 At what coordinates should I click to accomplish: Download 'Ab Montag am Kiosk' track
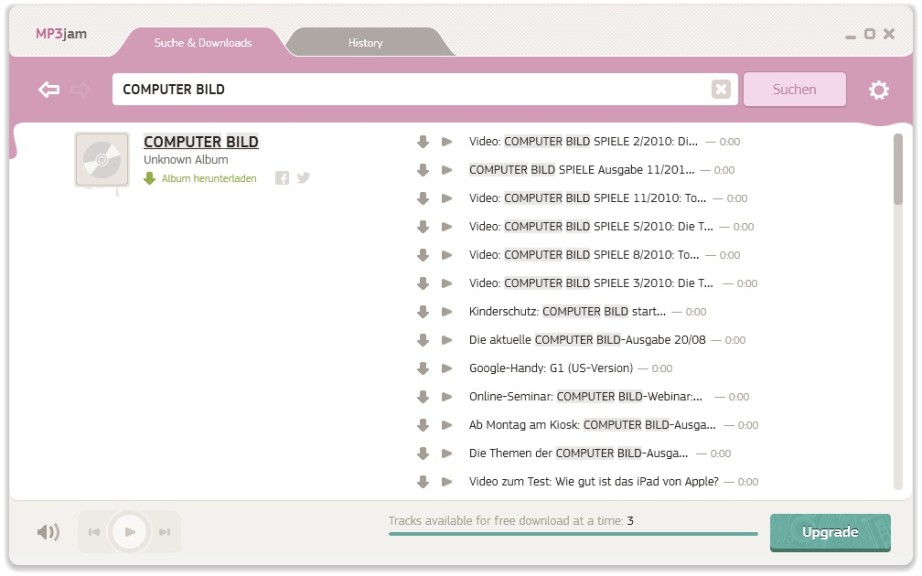(423, 425)
